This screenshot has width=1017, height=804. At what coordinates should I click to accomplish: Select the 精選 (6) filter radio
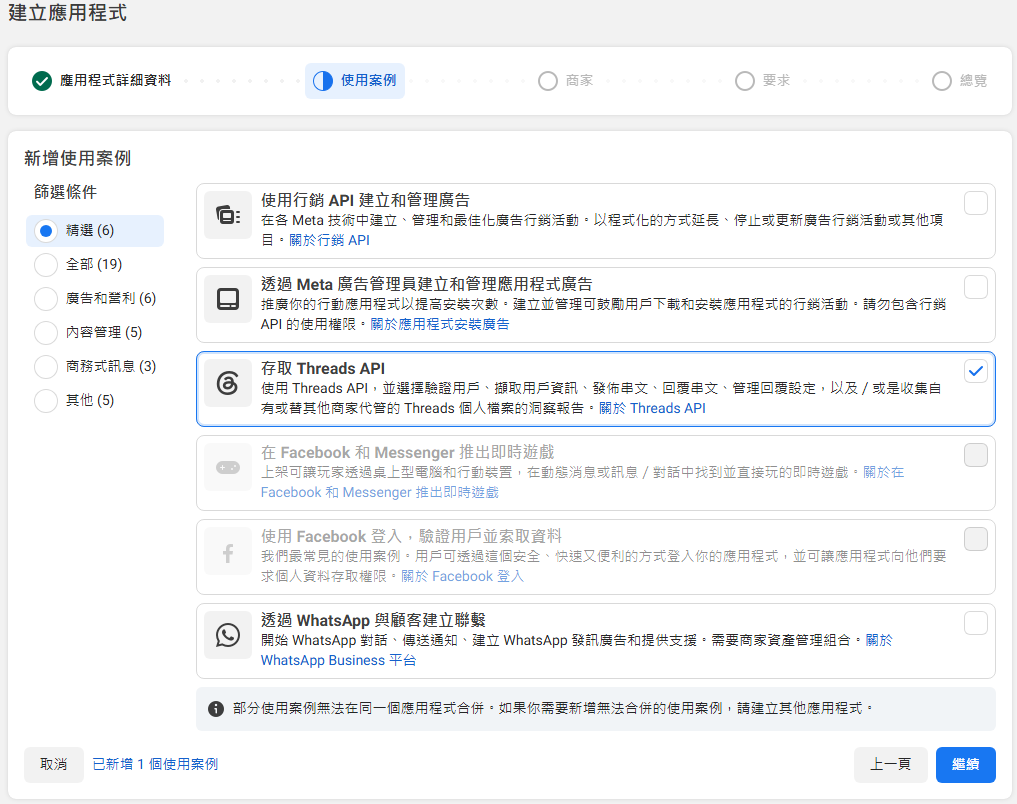point(46,231)
